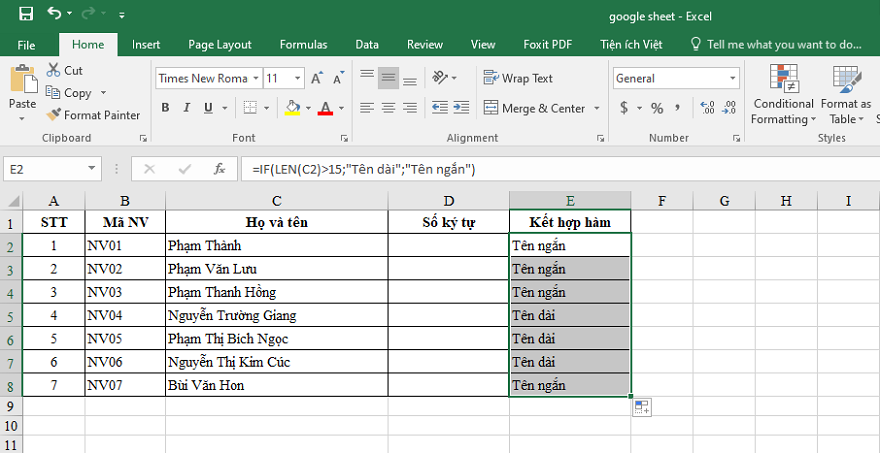
Task: Apply the yellow fill color swatch
Action: point(292,107)
